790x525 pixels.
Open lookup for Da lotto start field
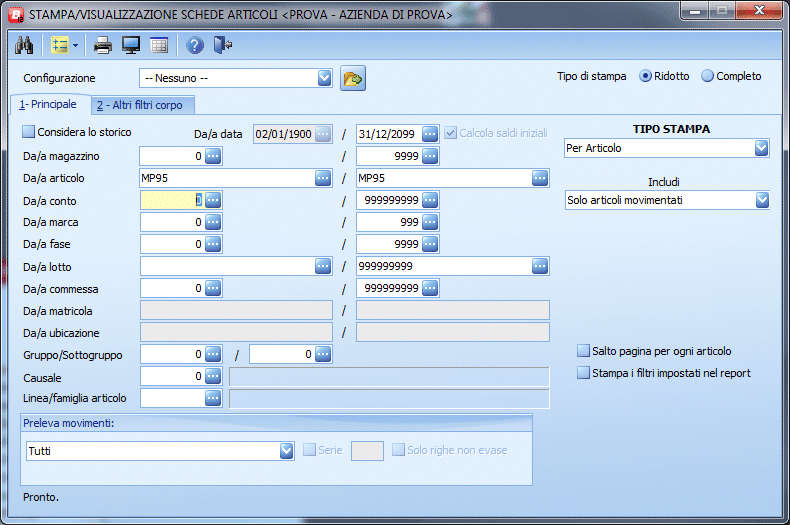pos(323,266)
